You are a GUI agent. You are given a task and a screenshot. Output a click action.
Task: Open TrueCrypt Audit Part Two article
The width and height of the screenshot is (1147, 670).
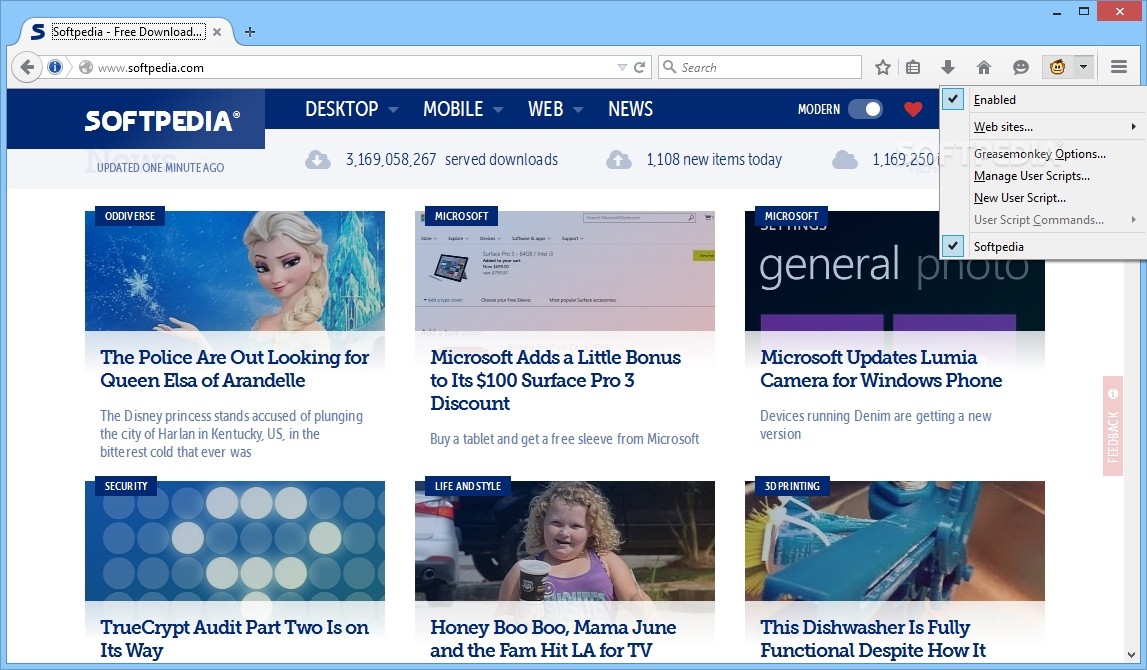coord(234,639)
